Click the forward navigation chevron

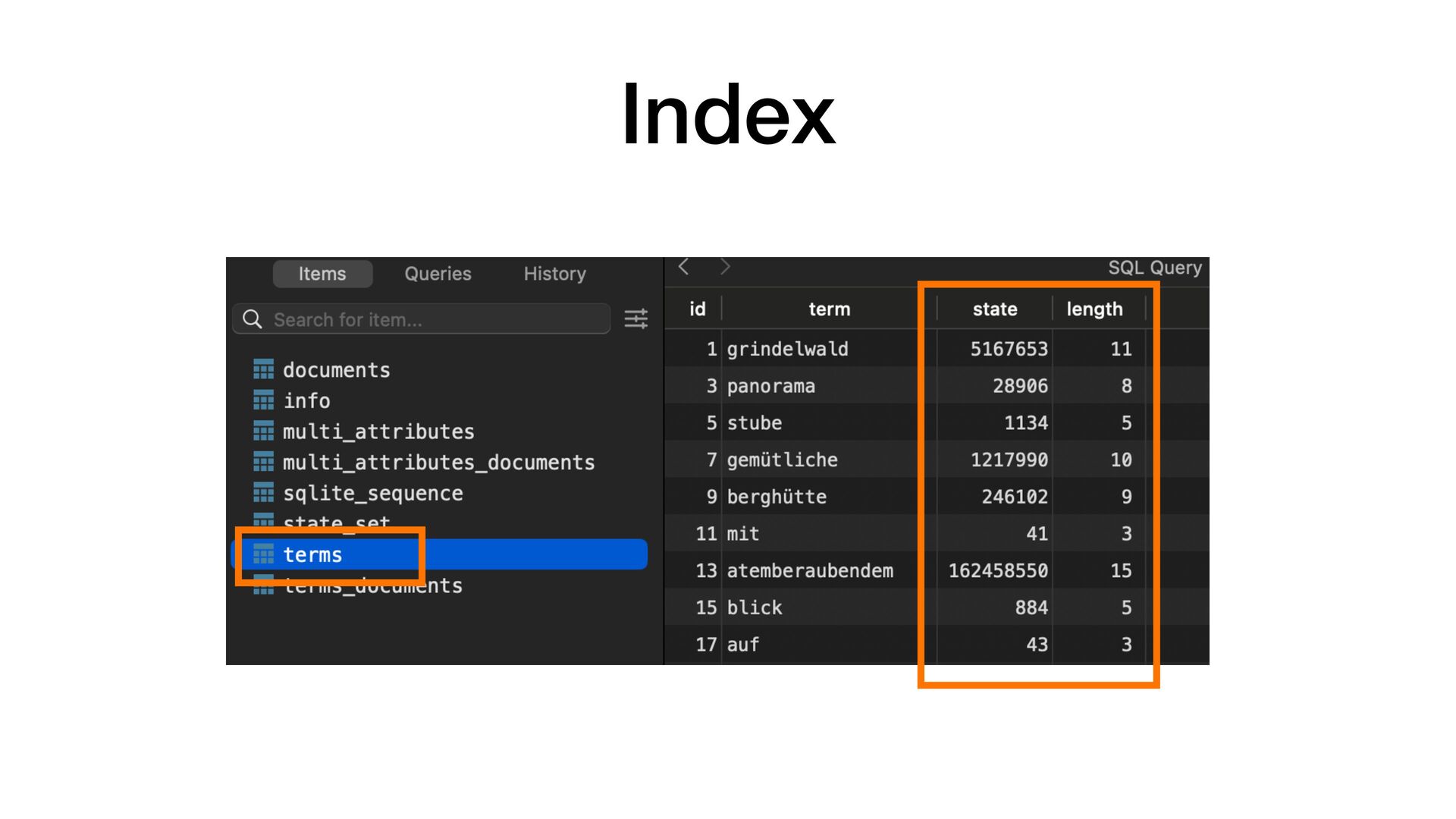point(725,267)
